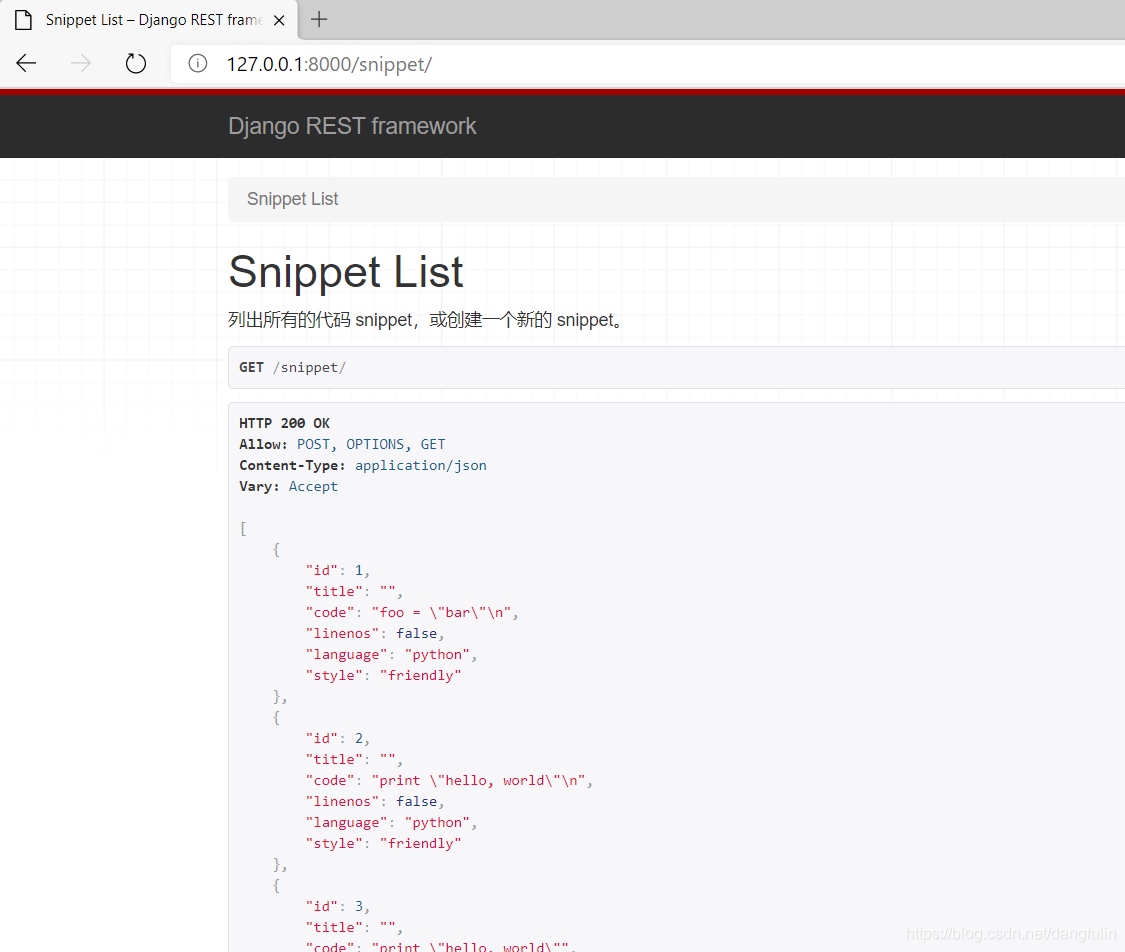Image resolution: width=1125 pixels, height=952 pixels.
Task: Click the Snippet List page heading
Action: [x=346, y=272]
